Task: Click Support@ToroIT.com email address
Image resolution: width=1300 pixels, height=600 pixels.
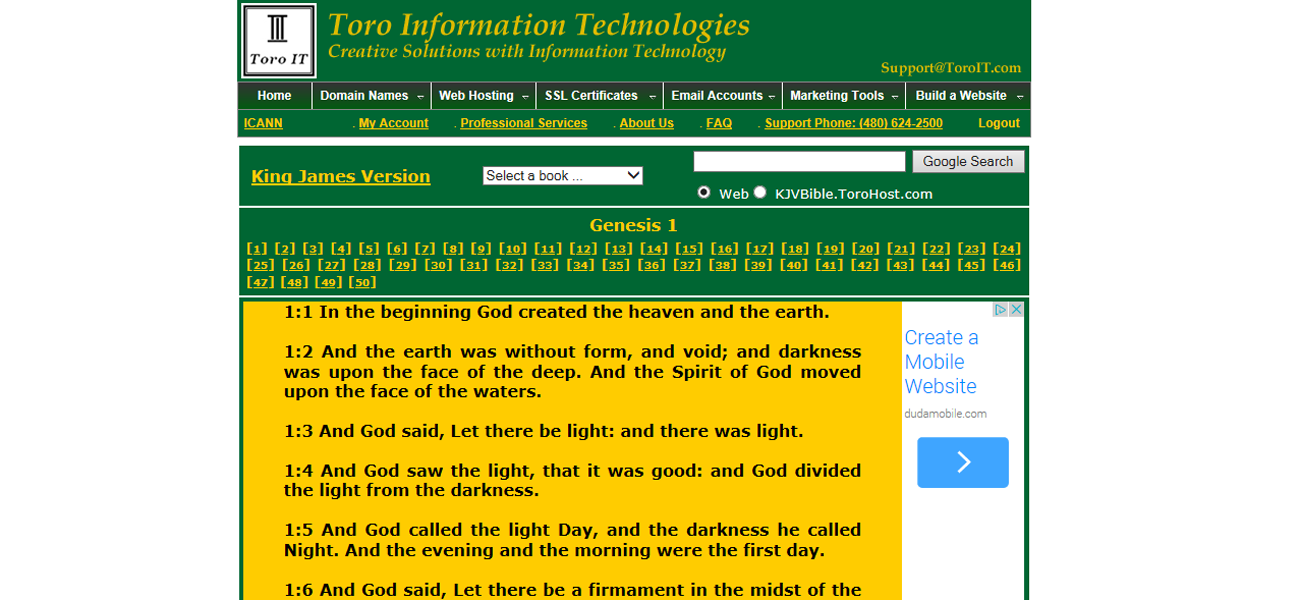Action: 951,68
